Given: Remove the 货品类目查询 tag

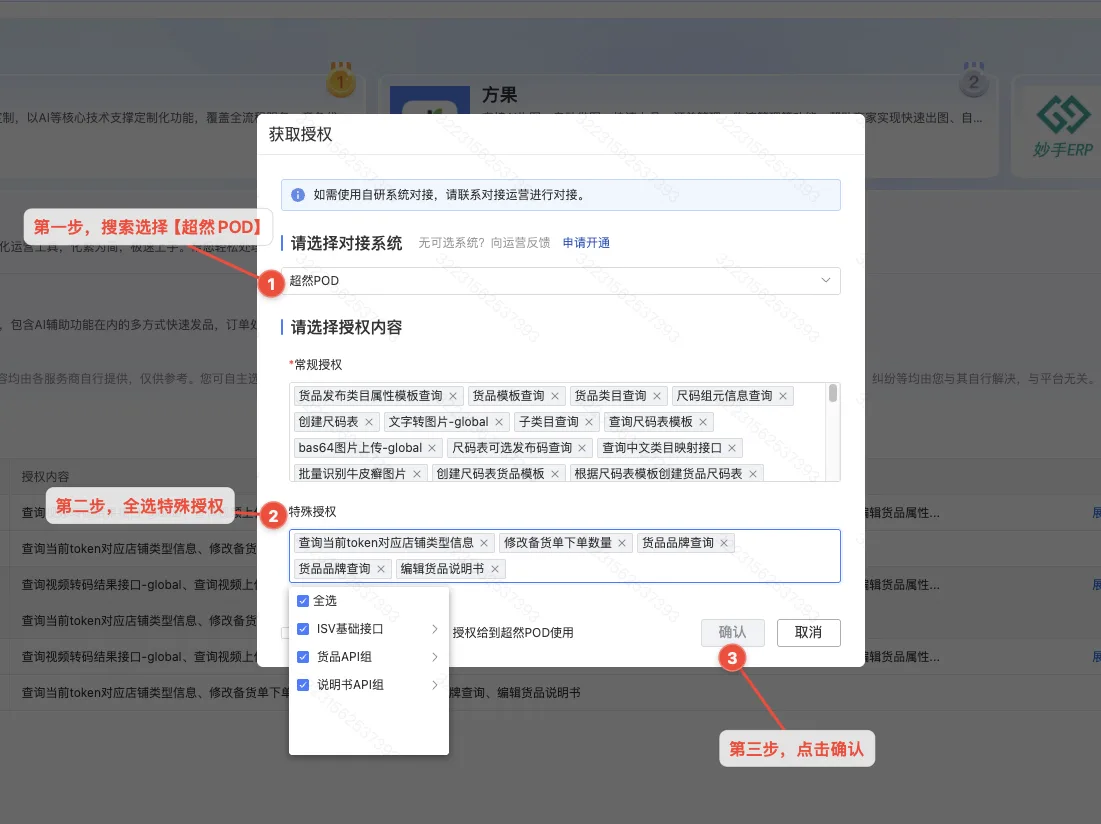Looking at the screenshot, I should [657, 396].
